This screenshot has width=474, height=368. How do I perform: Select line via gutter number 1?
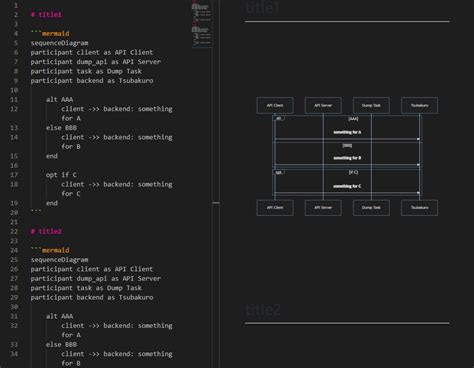tap(16, 5)
